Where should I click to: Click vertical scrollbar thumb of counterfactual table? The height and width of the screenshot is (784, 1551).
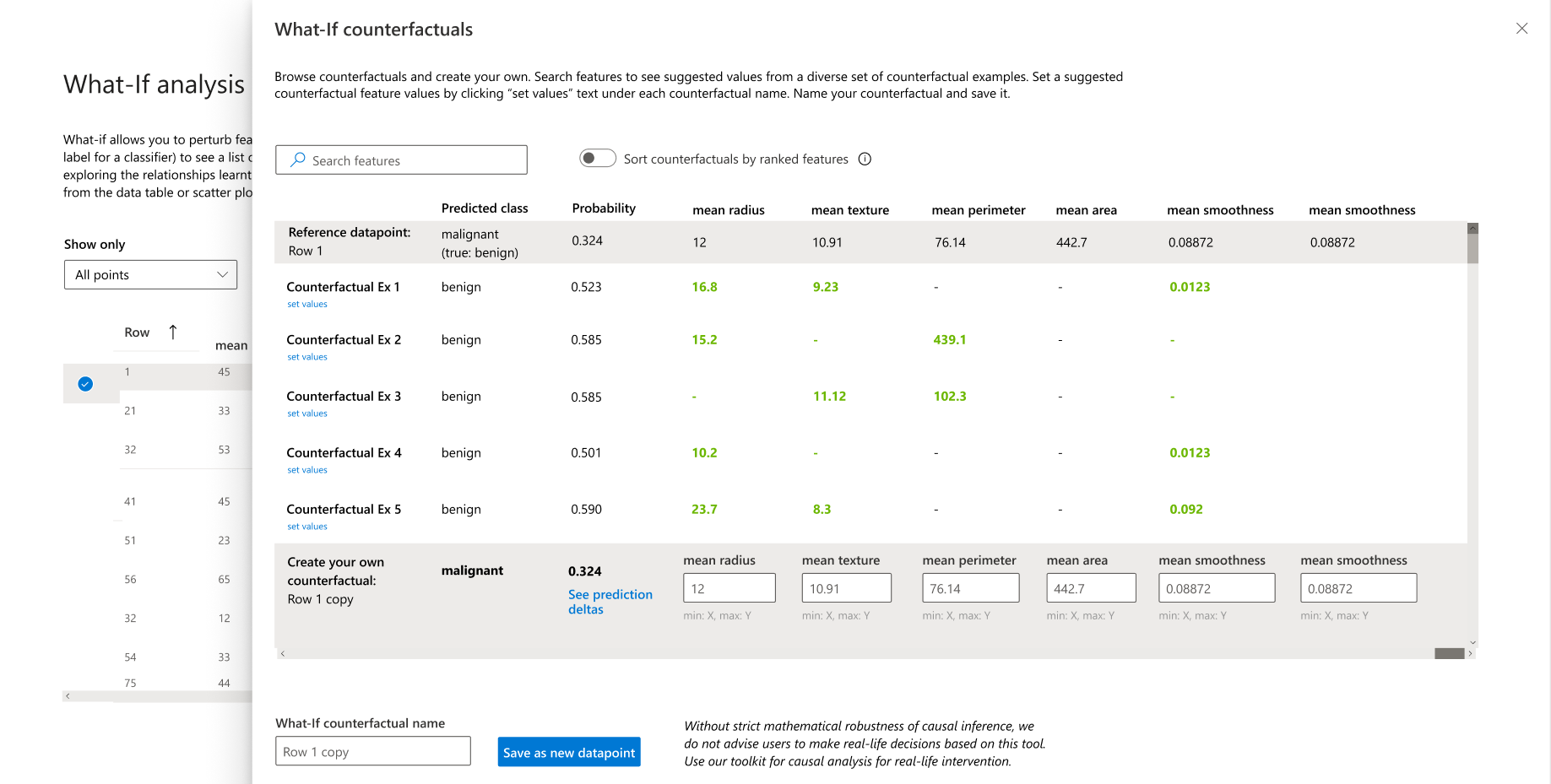[1472, 248]
